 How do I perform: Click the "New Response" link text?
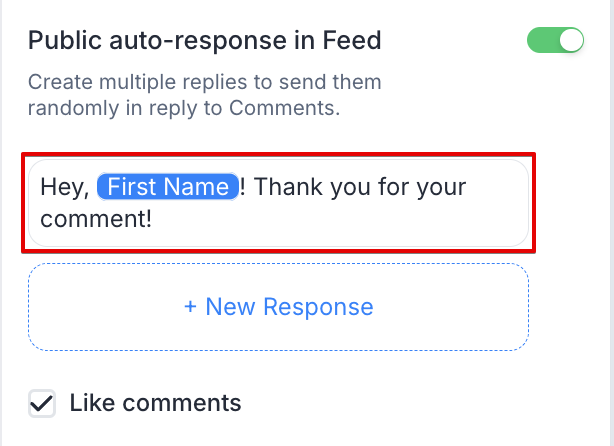[289, 307]
